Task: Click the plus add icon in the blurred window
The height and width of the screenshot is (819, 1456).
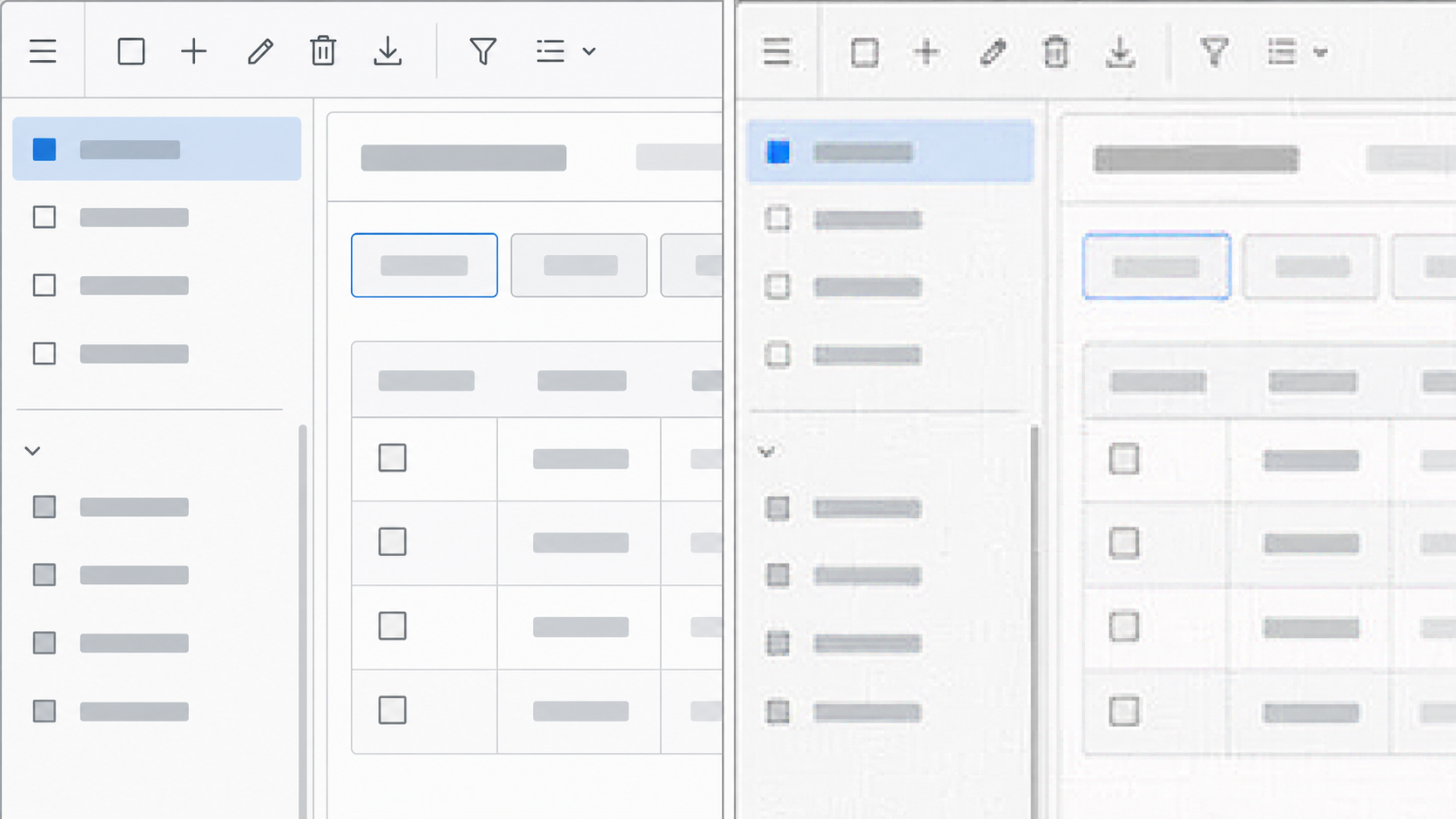Action: pyautogui.click(x=927, y=52)
